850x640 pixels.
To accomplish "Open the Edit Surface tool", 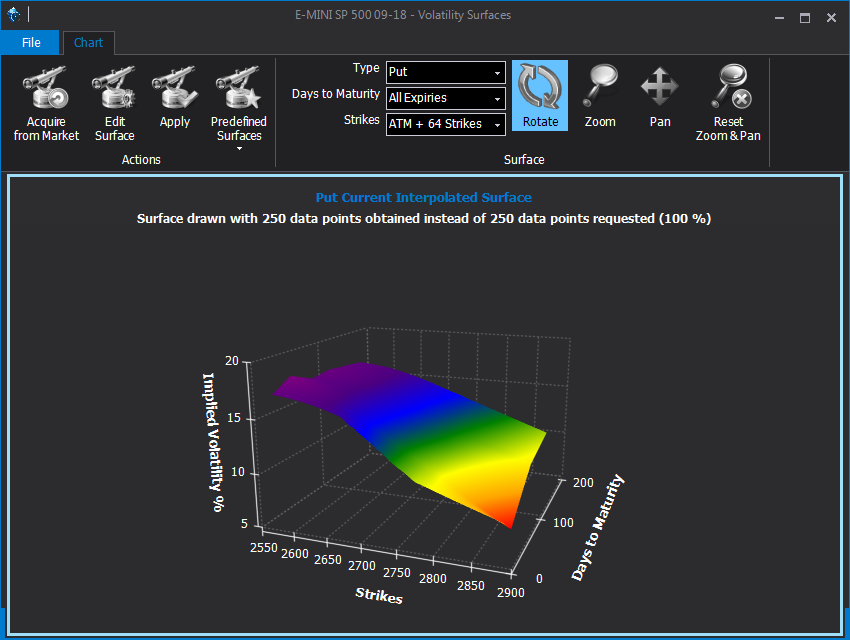I will pos(114,89).
